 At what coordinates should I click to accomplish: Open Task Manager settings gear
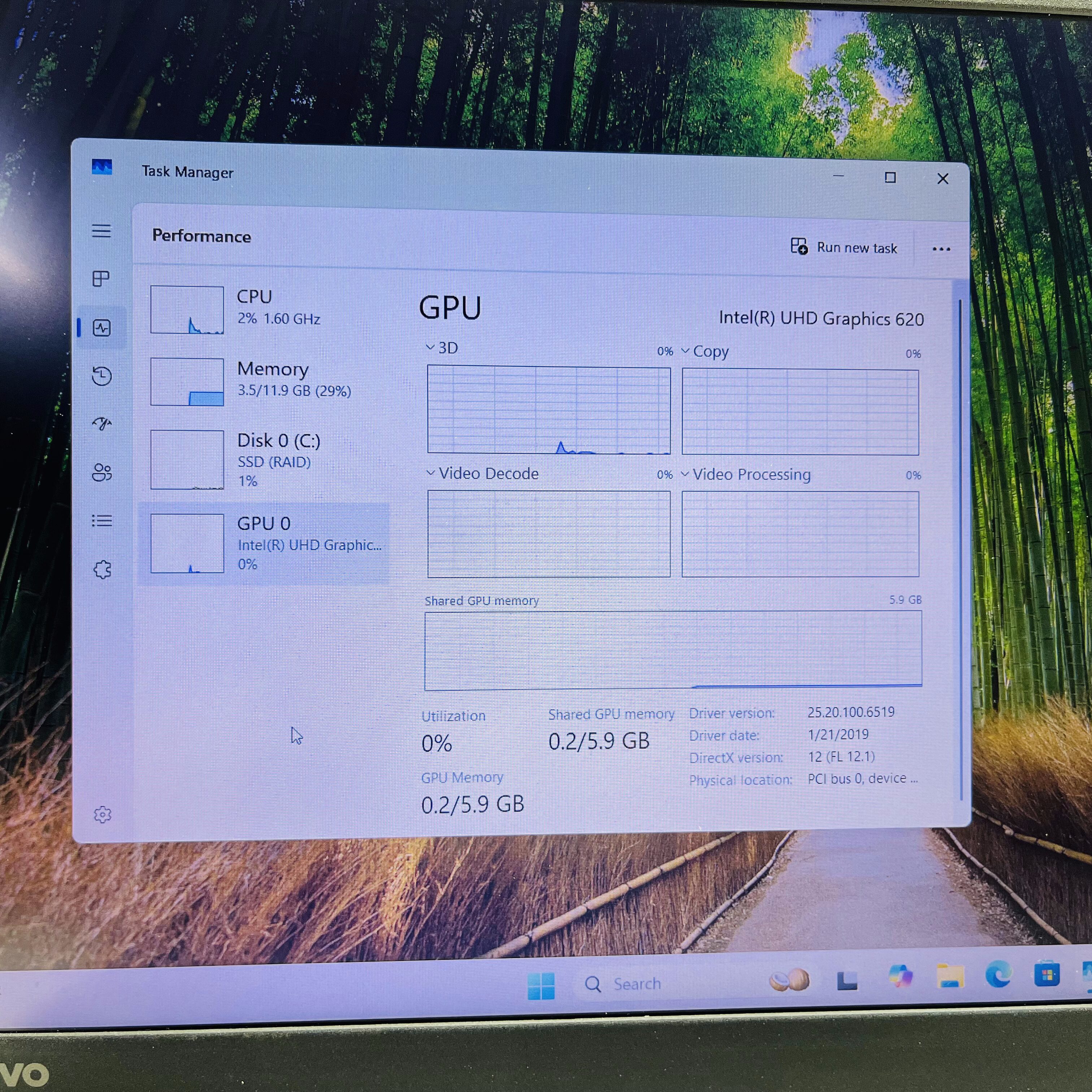[102, 814]
